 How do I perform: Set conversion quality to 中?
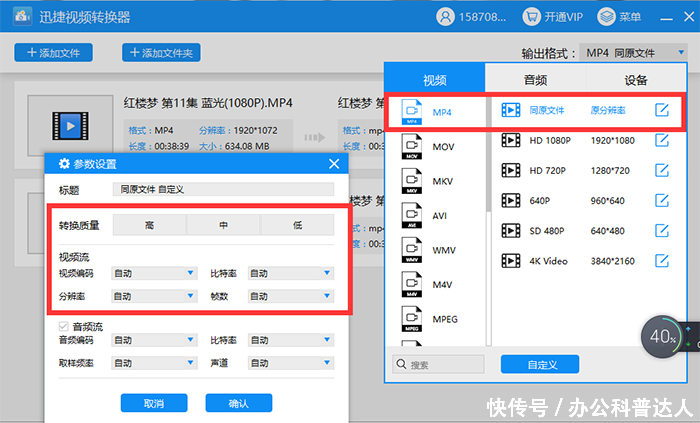[x=223, y=225]
